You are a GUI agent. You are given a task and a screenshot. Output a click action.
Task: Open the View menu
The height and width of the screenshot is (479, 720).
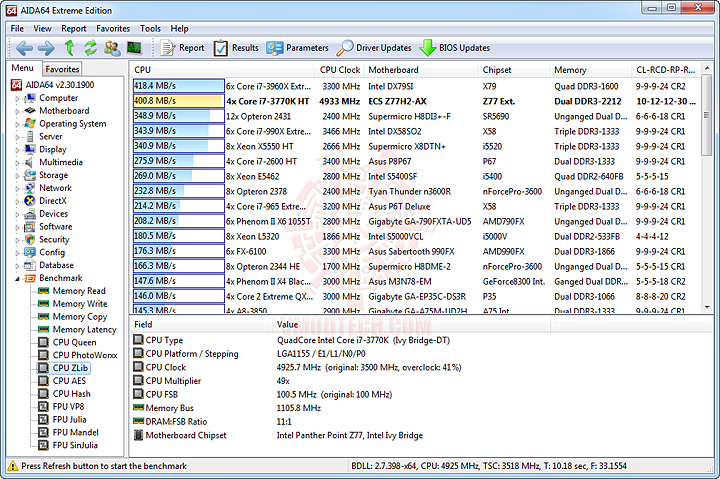pos(42,28)
